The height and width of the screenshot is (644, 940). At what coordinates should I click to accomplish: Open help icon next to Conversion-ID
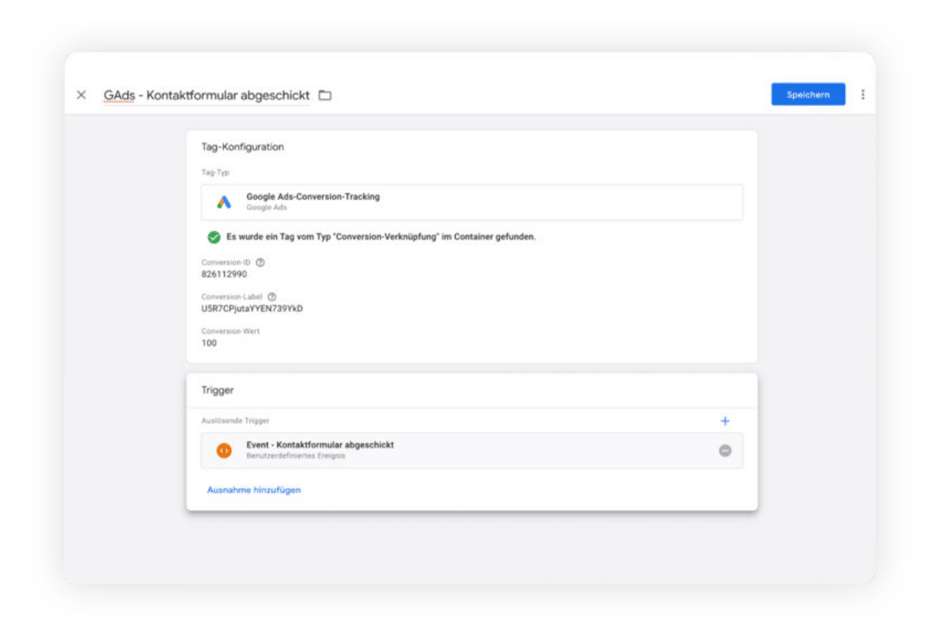[260, 262]
